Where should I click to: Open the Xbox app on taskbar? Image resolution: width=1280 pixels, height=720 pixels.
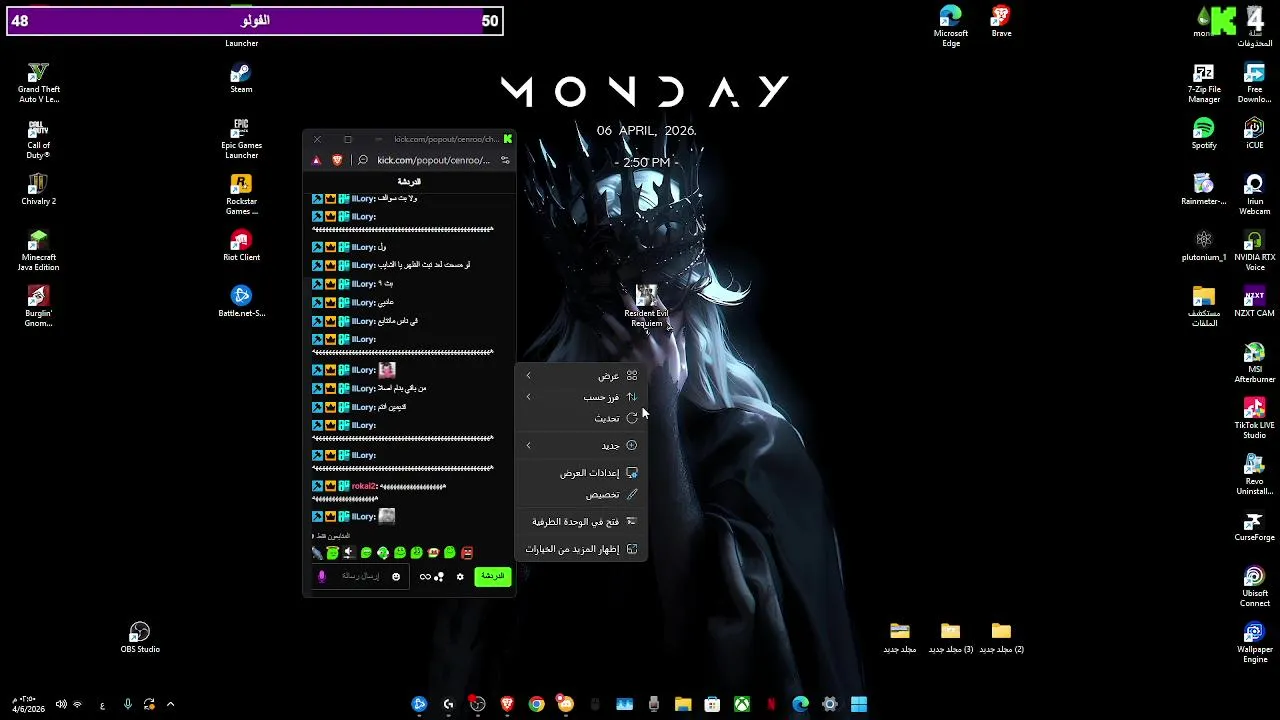point(742,704)
